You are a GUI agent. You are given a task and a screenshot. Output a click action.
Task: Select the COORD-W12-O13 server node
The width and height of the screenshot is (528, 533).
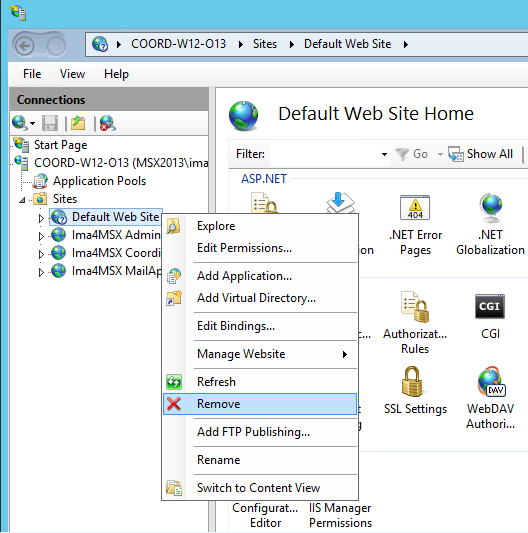[x=121, y=163]
